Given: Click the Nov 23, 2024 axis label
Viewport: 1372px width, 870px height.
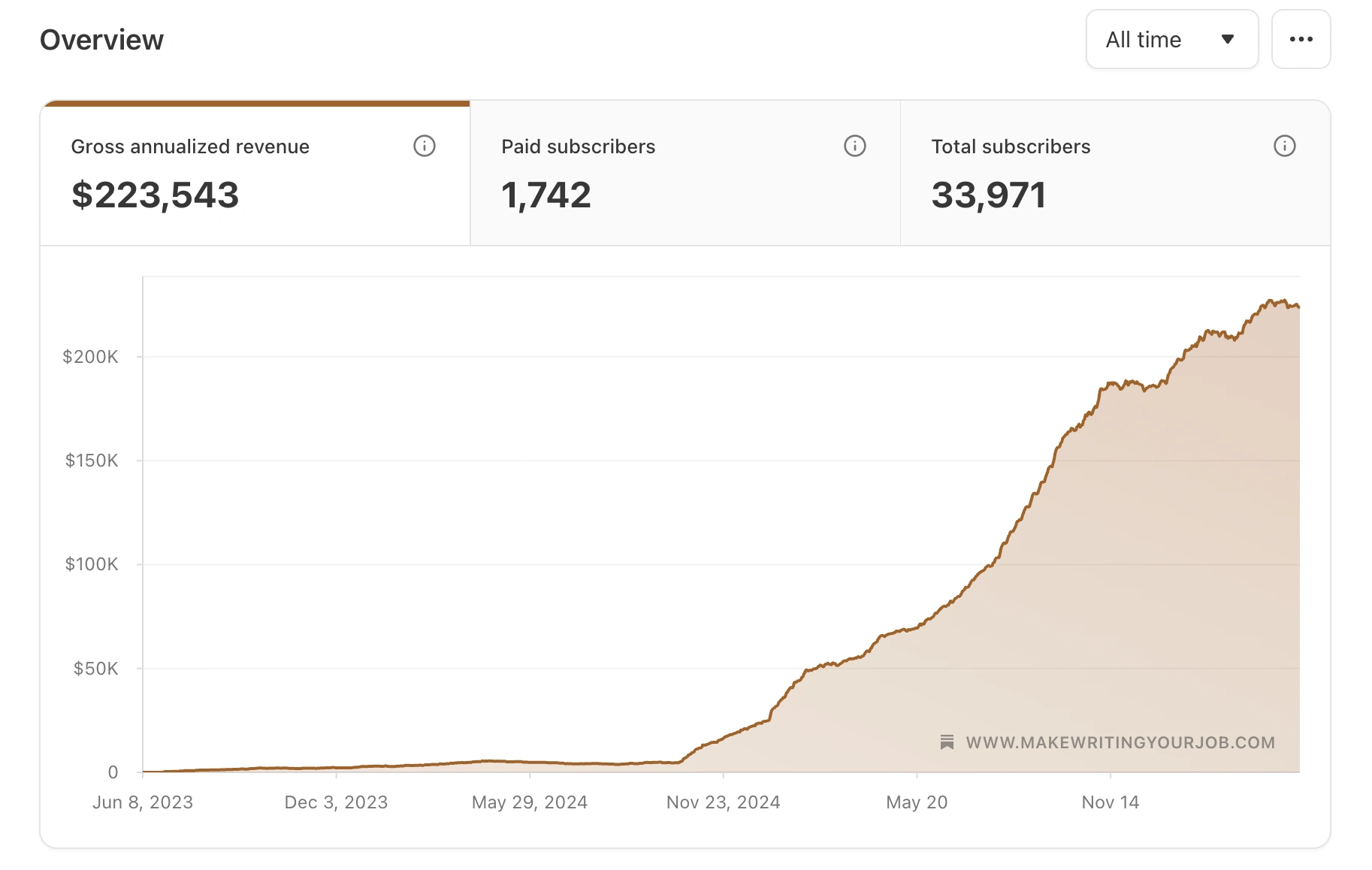Looking at the screenshot, I should coord(724,802).
